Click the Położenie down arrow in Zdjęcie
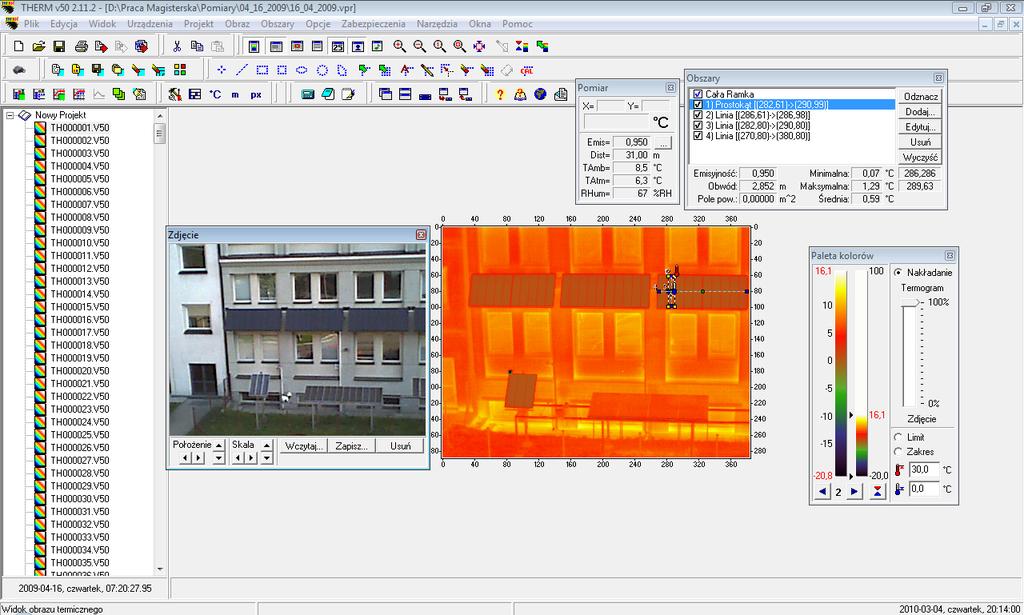Viewport: 1024px width, 615px height. click(219, 458)
